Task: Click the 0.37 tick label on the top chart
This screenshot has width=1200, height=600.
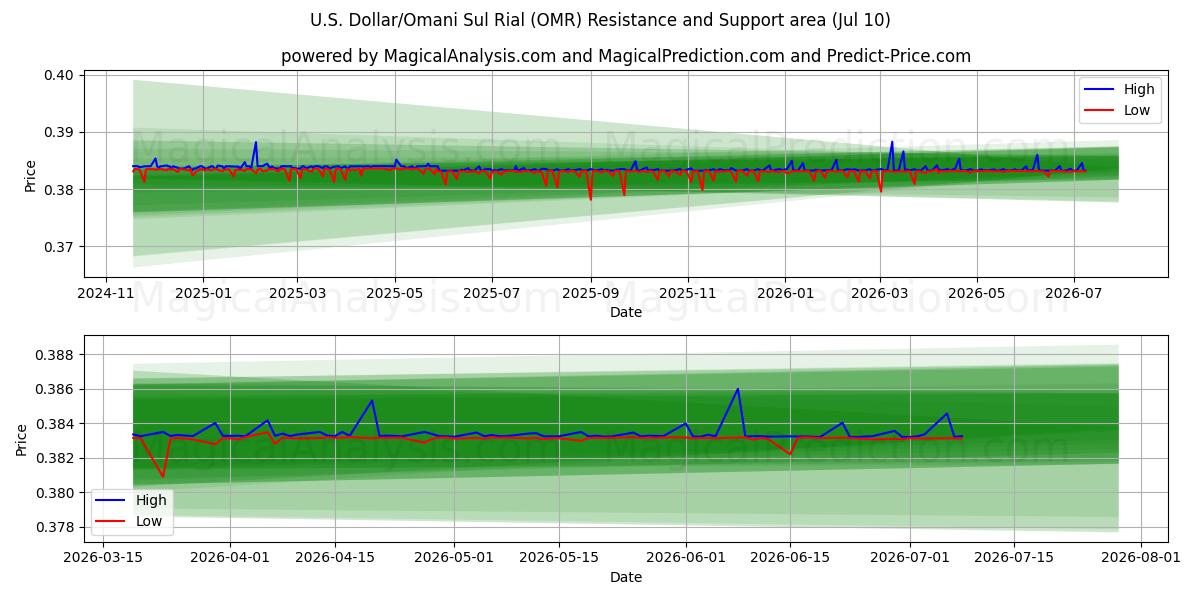Action: tap(60, 247)
